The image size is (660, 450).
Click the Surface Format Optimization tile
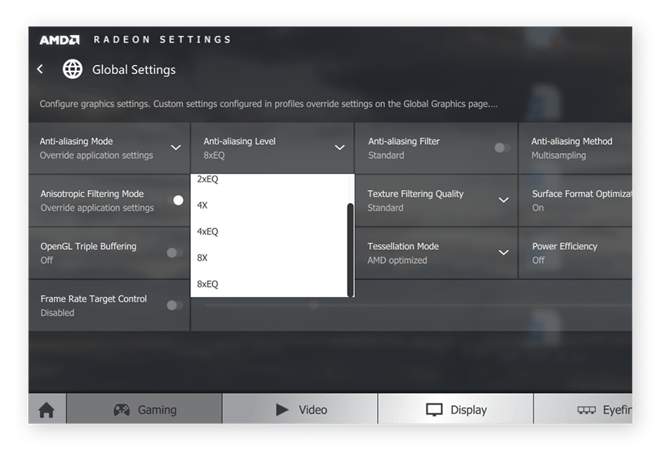(x=575, y=201)
